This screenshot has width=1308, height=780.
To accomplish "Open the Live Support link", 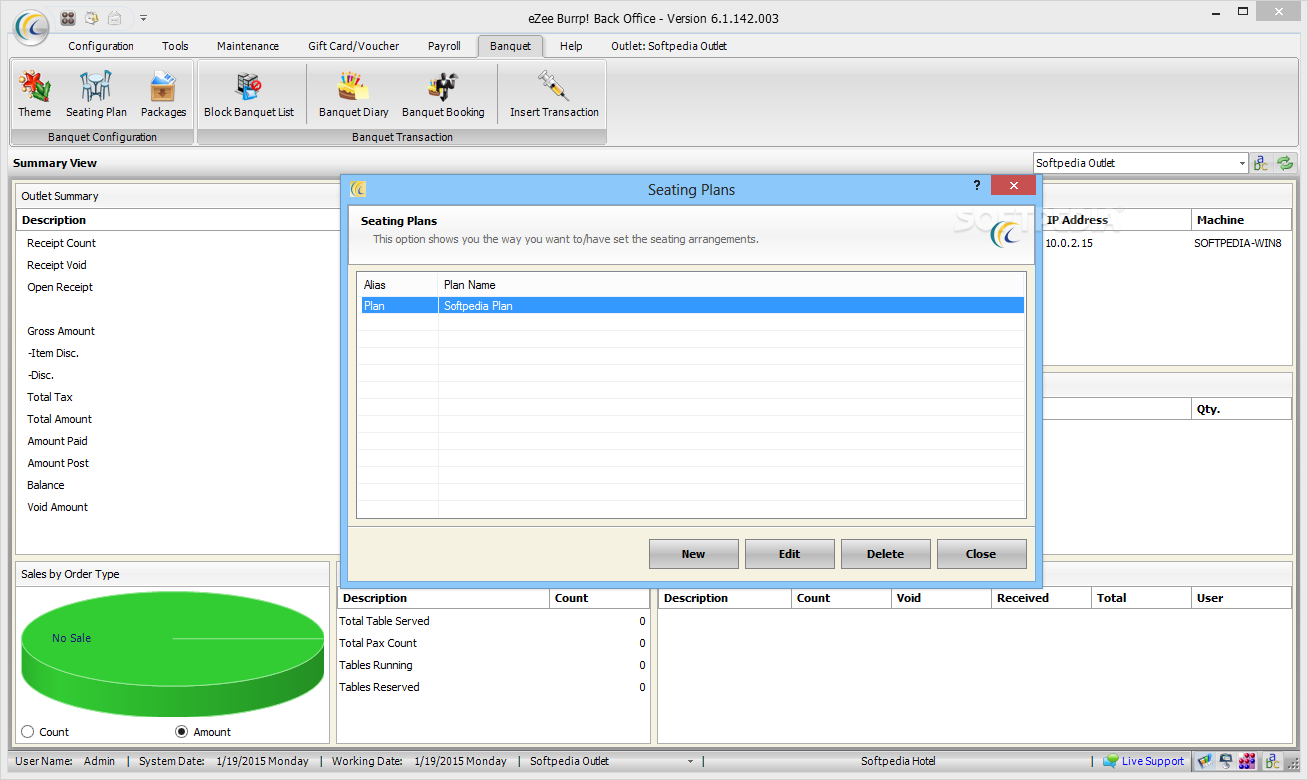I will pyautogui.click(x=1152, y=761).
